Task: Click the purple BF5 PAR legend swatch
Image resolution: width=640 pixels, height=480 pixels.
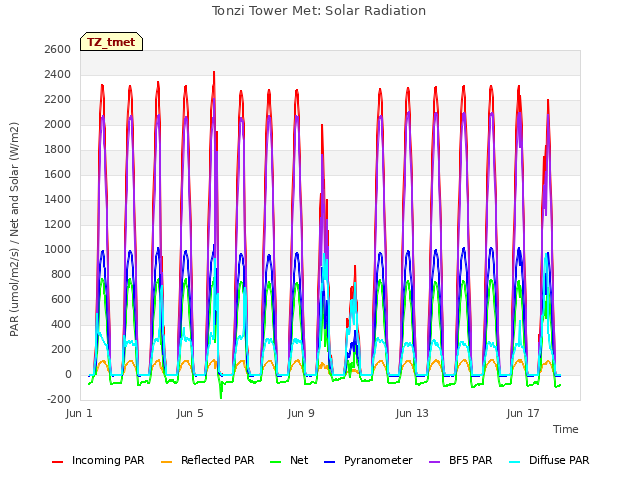Action: click(x=435, y=462)
